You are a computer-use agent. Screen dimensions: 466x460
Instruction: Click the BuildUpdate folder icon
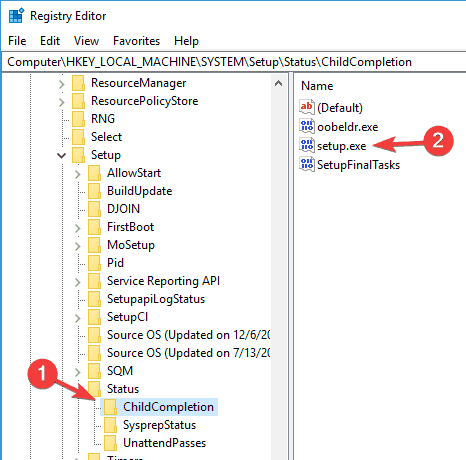point(94,191)
